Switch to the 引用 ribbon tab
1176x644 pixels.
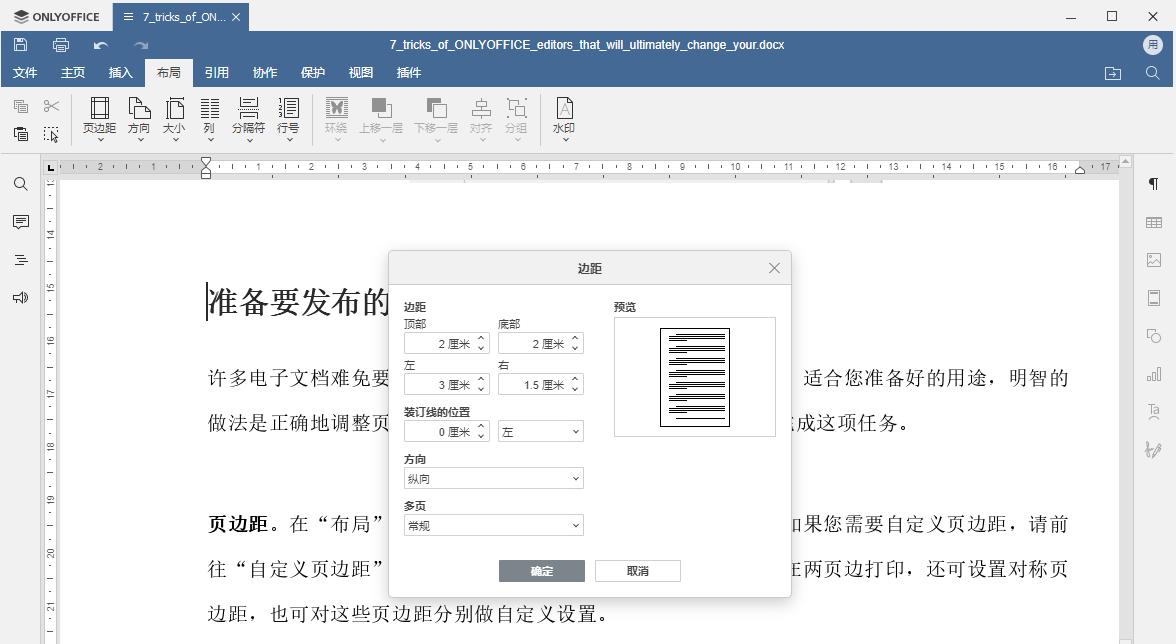216,72
